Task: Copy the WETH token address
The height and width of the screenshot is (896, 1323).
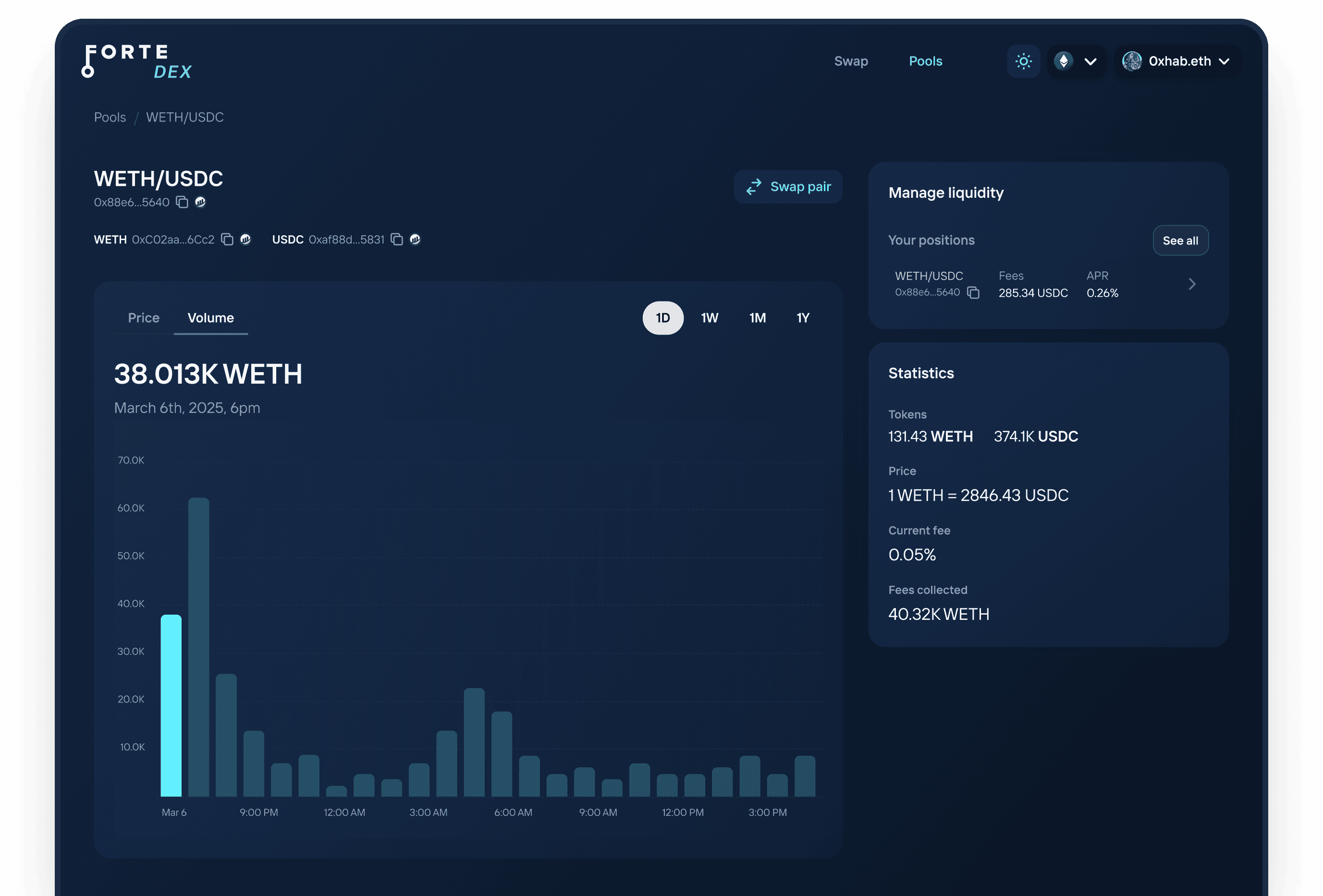Action: [x=227, y=240]
